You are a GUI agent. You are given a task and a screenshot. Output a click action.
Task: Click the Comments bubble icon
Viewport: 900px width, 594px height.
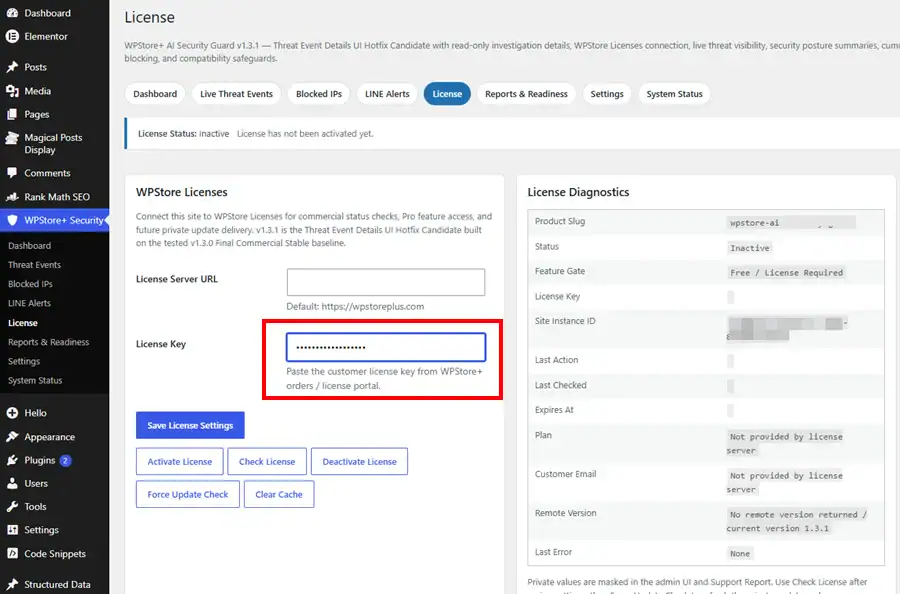(12, 173)
